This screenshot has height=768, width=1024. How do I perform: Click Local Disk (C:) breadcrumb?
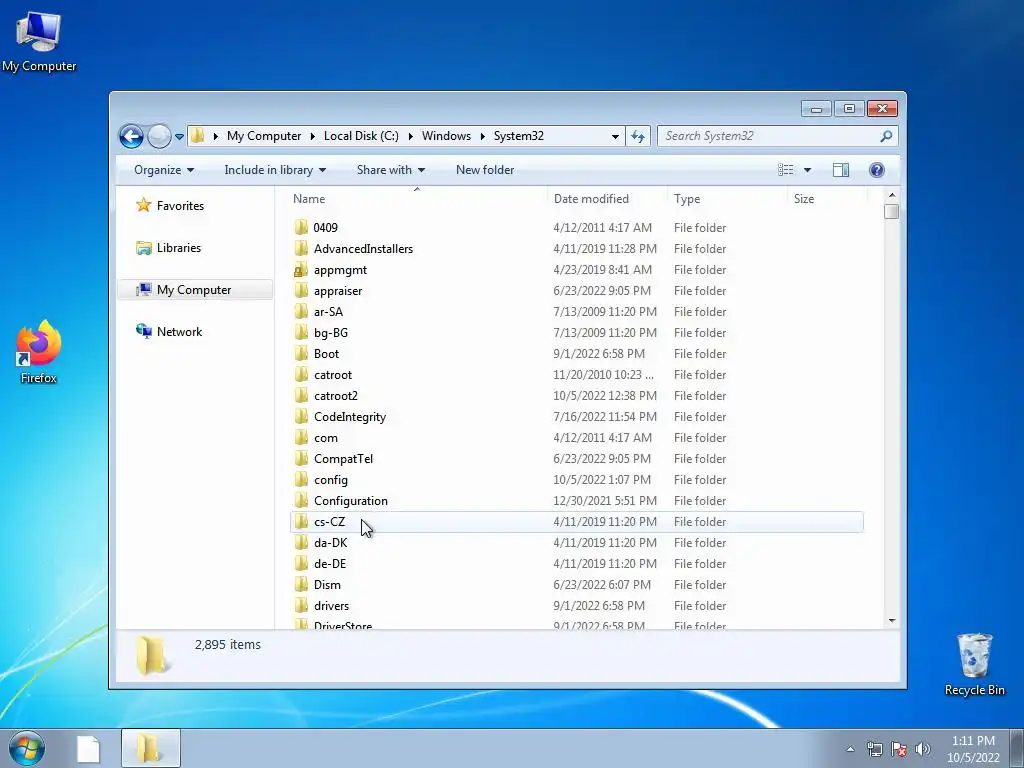361,136
